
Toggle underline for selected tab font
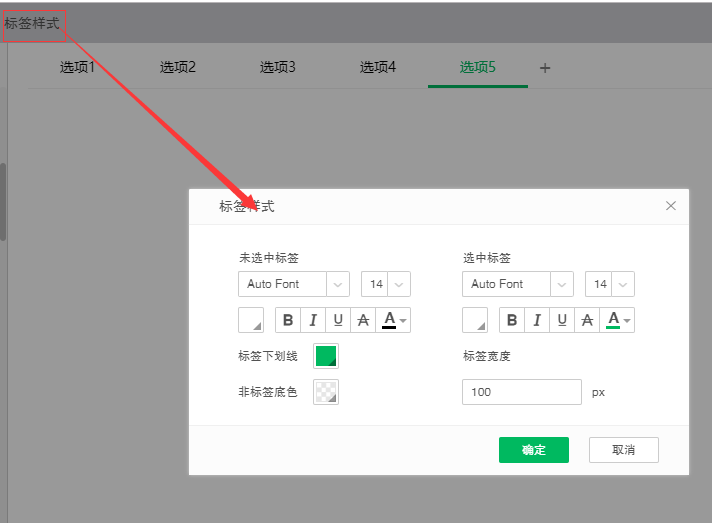click(562, 320)
